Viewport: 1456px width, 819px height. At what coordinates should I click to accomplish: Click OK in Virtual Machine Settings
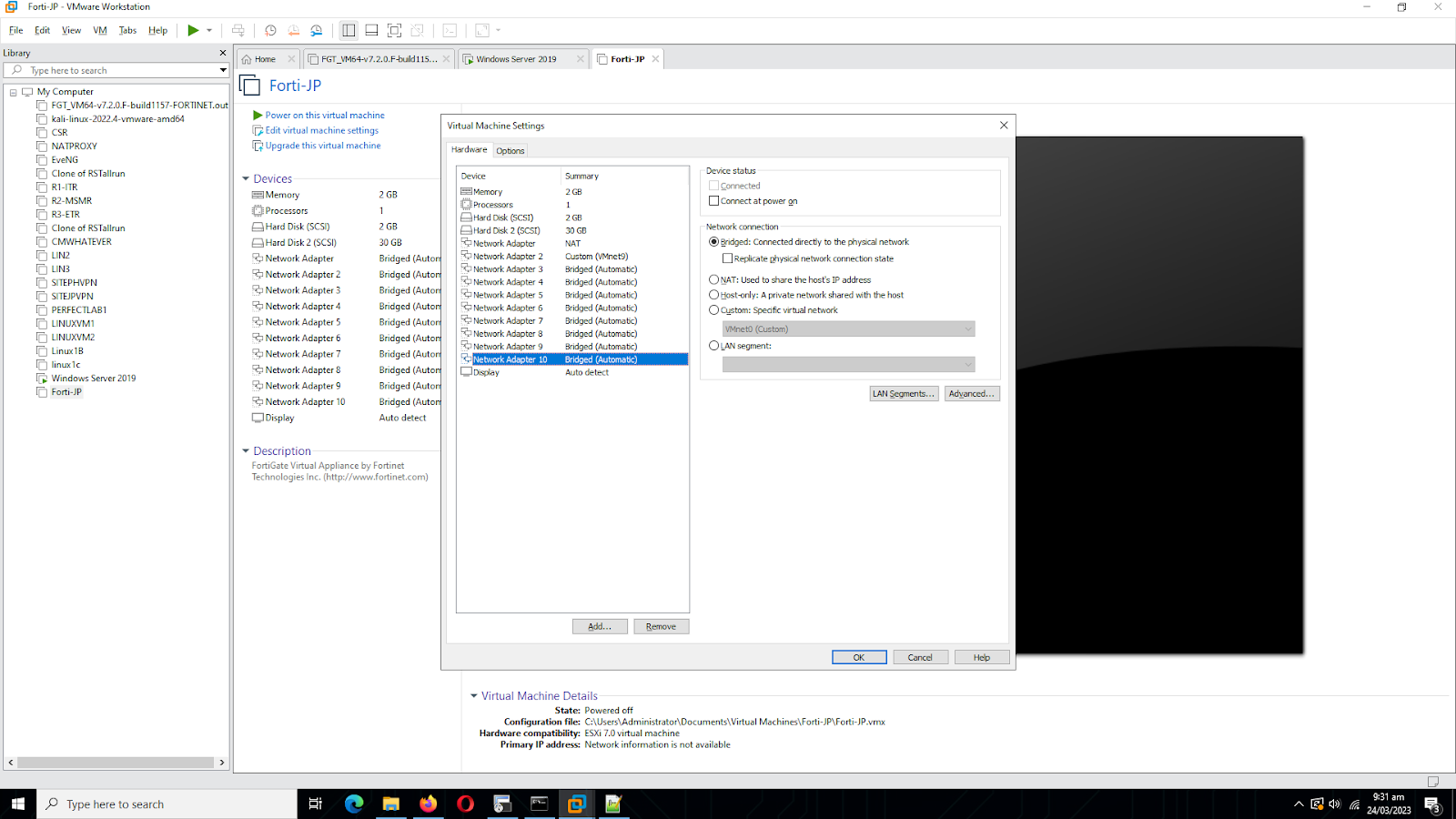pos(859,658)
